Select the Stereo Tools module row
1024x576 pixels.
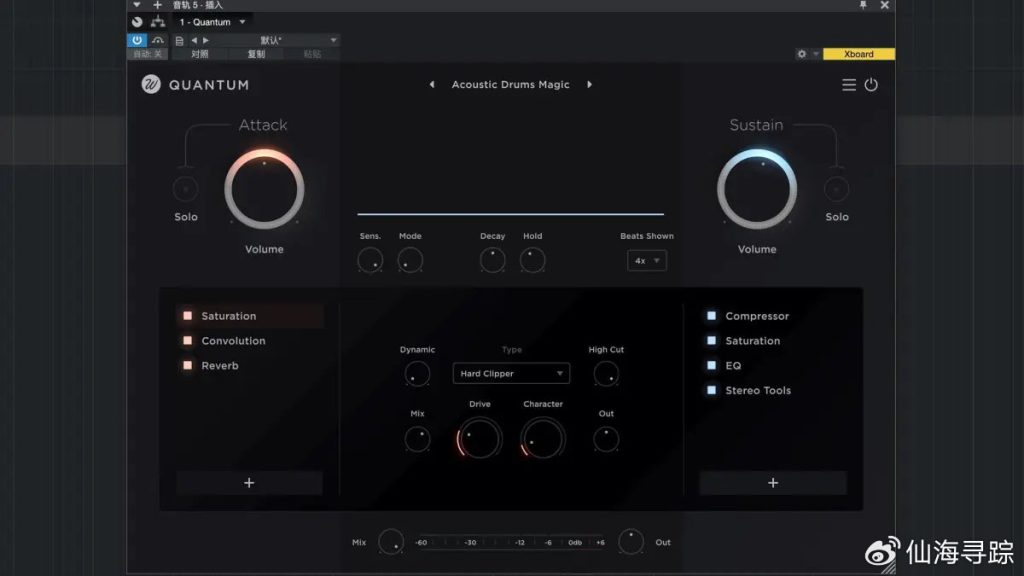click(x=773, y=391)
